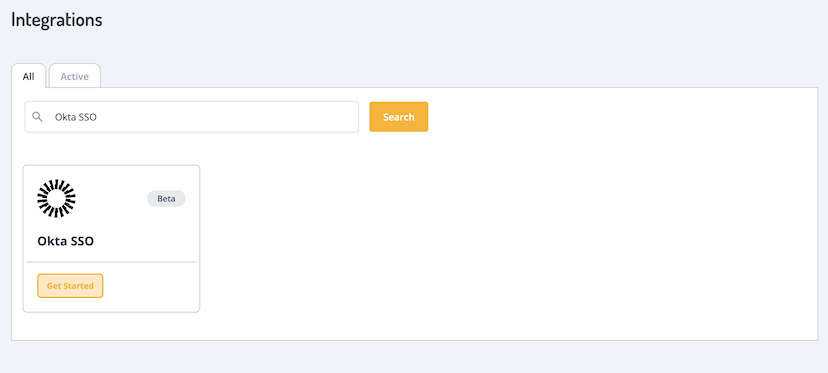
Task: Click the Okta SSO card title
Action: pos(65,241)
